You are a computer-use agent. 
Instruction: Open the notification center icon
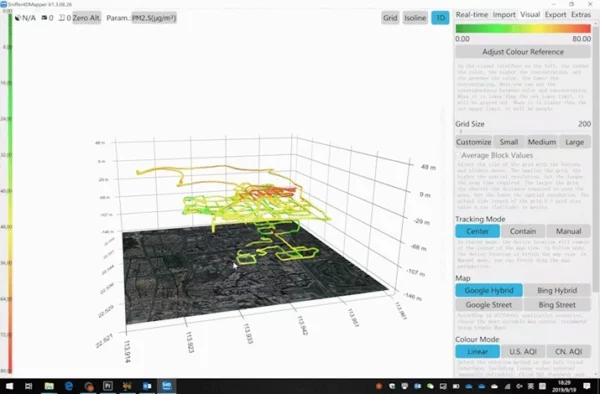[587, 386]
